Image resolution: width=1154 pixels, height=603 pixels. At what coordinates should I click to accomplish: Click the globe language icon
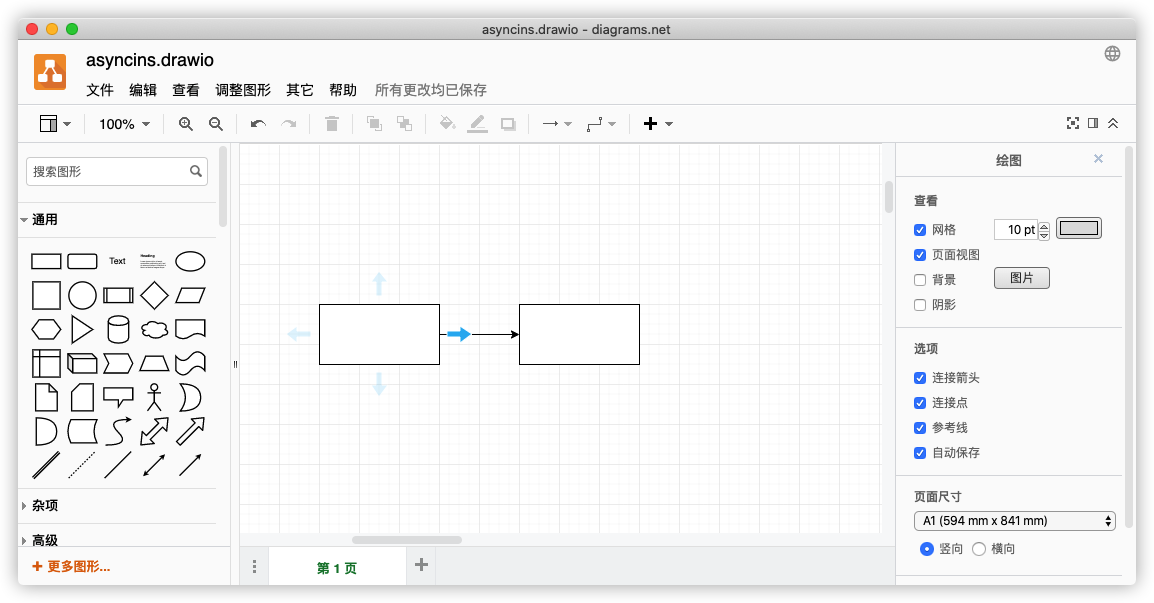[x=1112, y=54]
